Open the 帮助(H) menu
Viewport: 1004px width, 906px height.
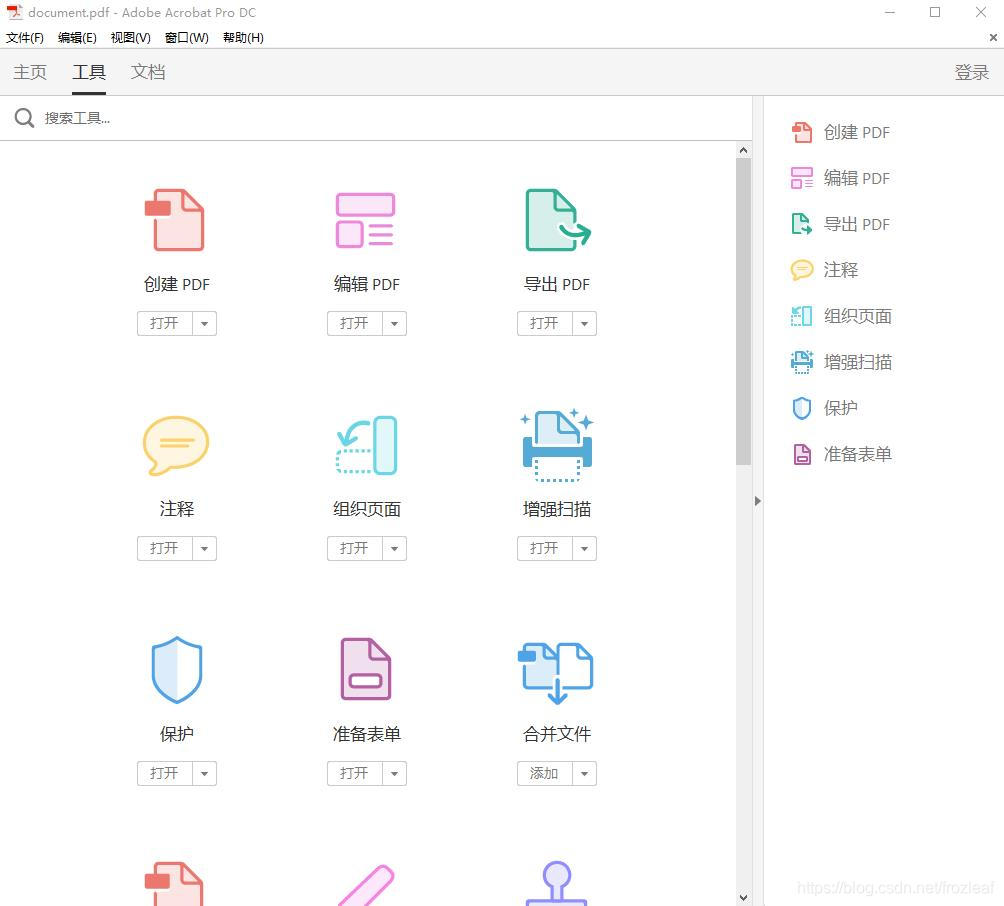coord(243,38)
